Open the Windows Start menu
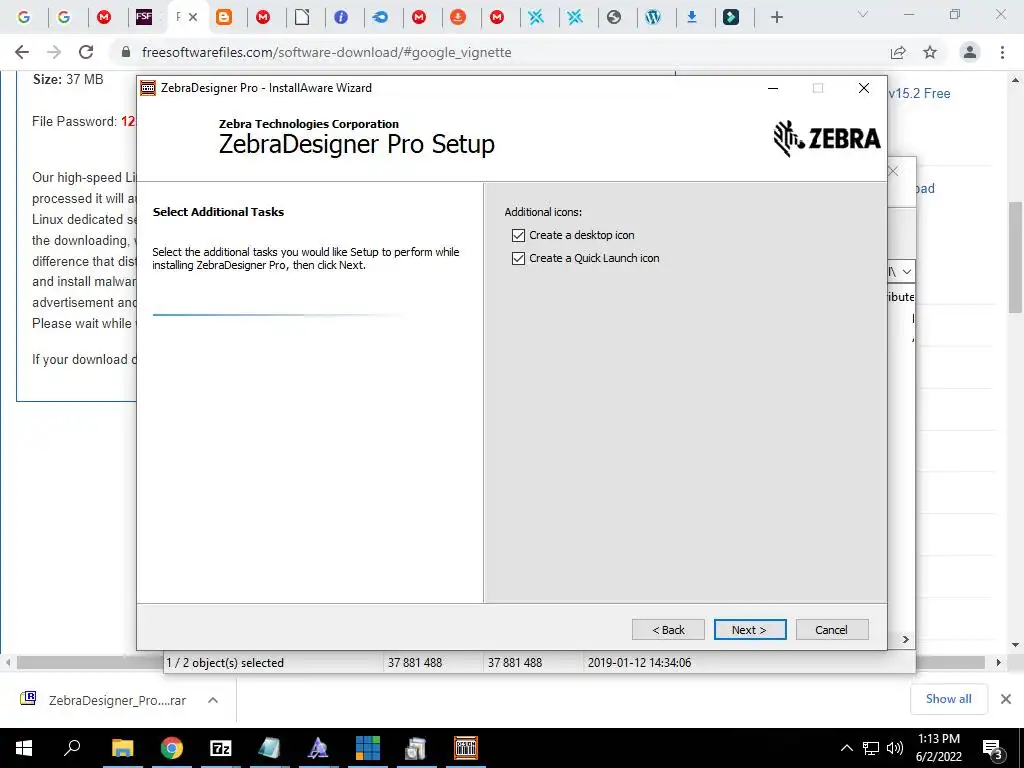The image size is (1024, 768). click(x=24, y=748)
